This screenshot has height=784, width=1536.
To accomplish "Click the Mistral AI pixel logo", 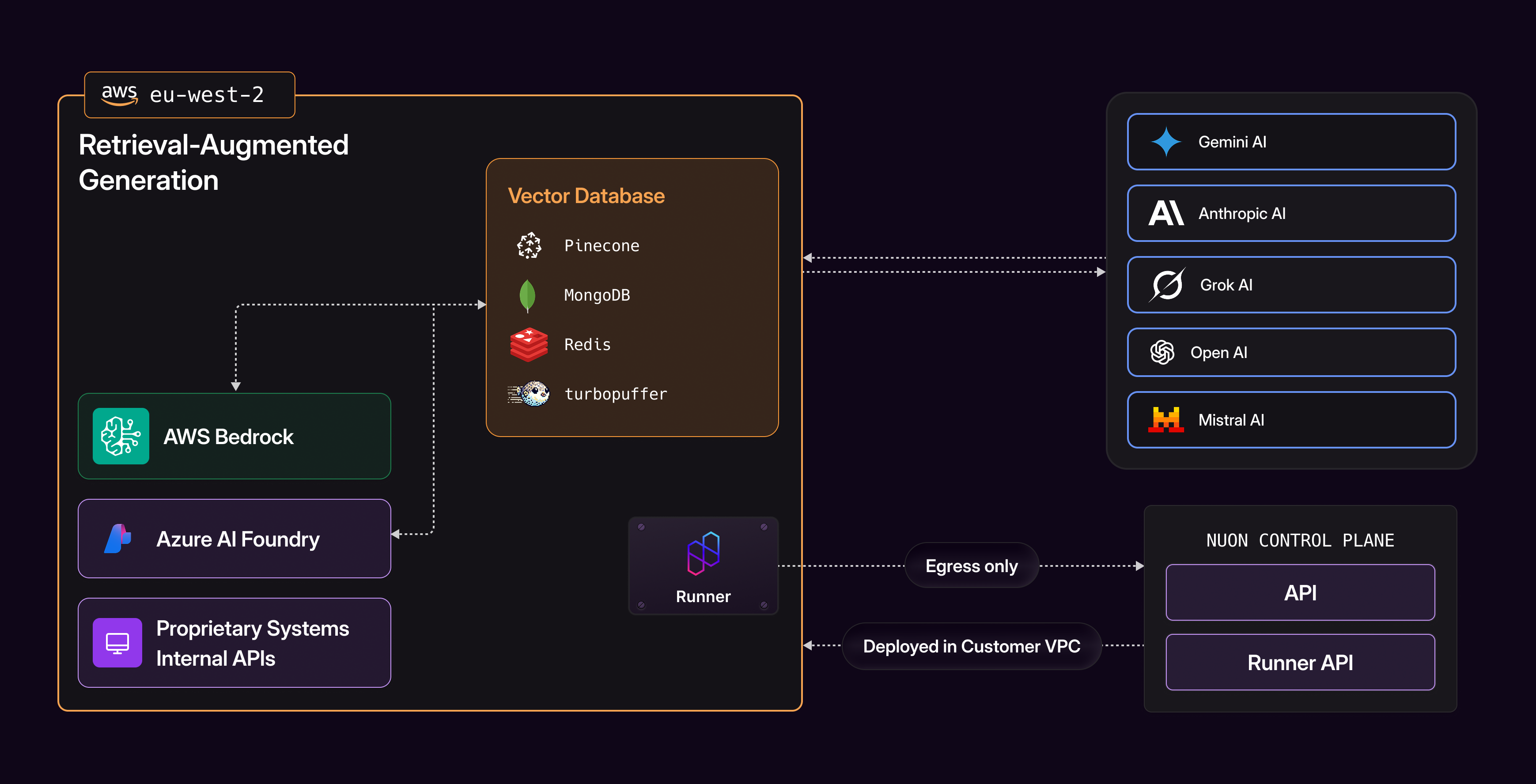I will 1166,420.
